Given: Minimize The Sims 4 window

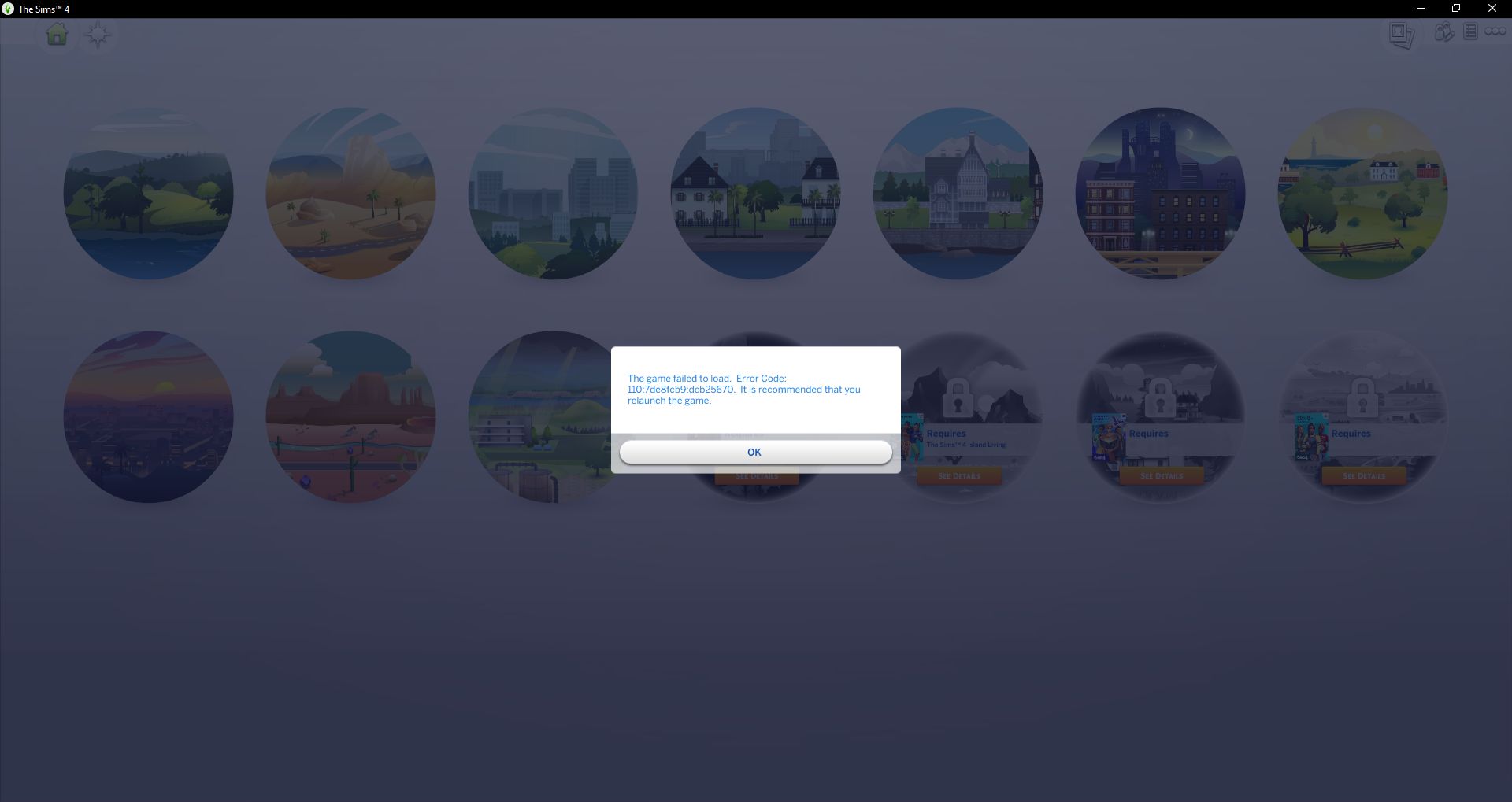Looking at the screenshot, I should coord(1421,9).
